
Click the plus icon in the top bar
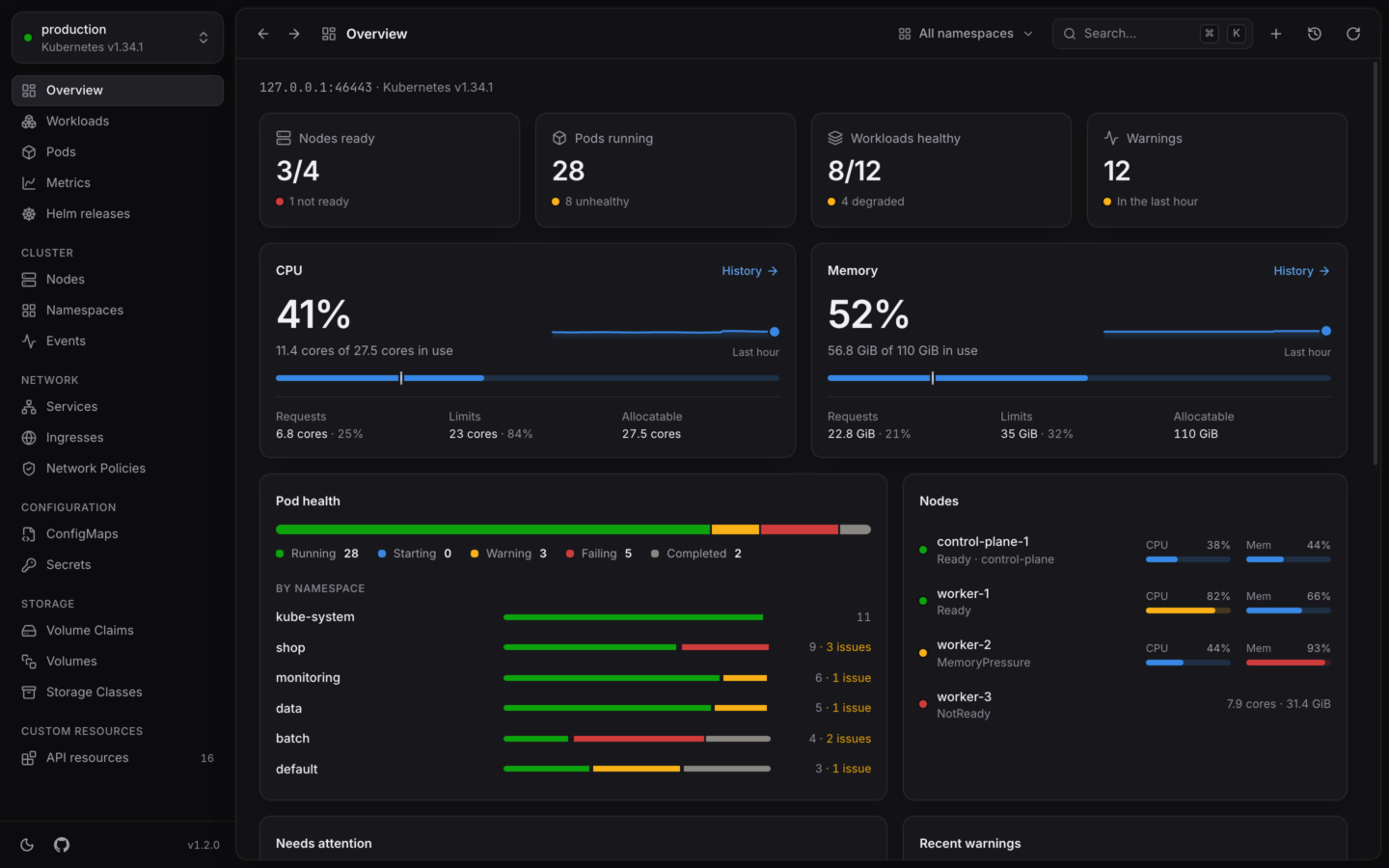[1276, 34]
